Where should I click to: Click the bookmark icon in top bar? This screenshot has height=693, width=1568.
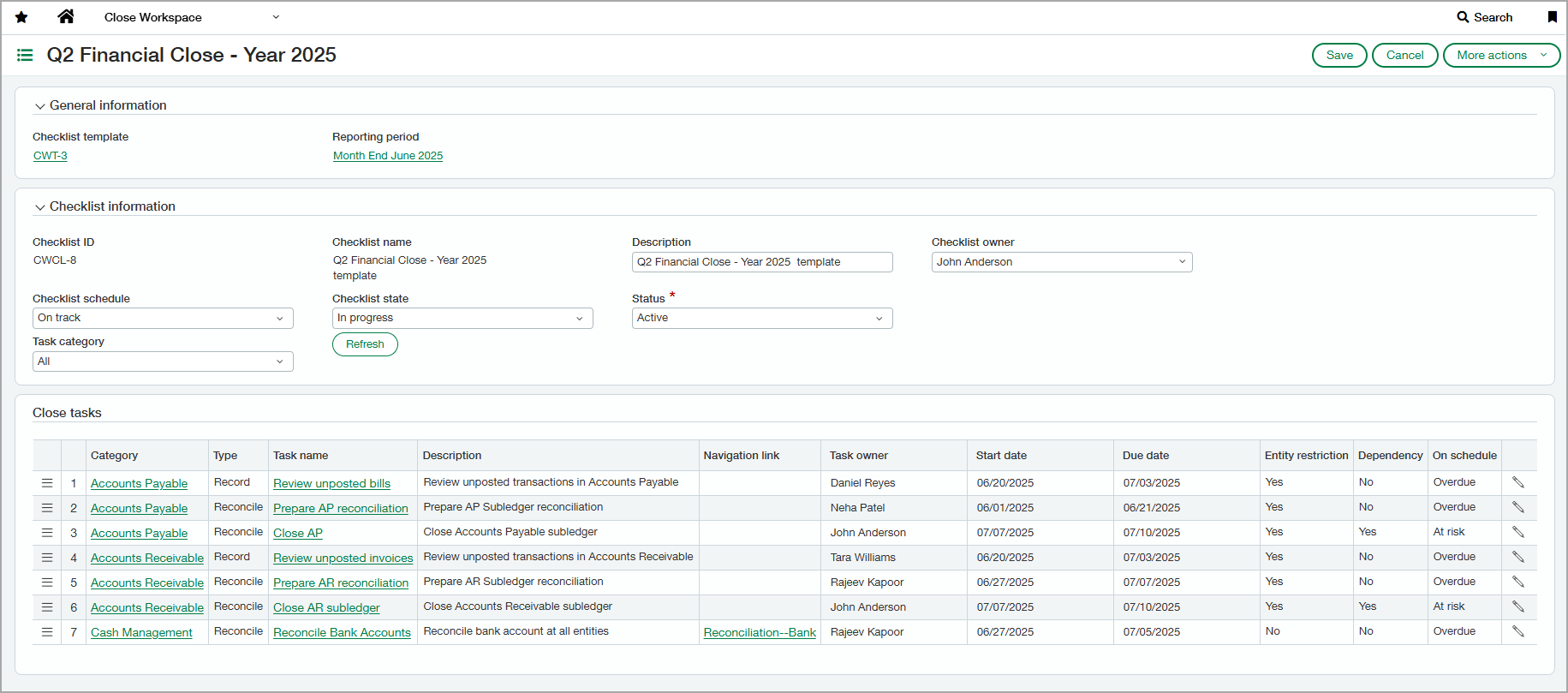(1552, 17)
